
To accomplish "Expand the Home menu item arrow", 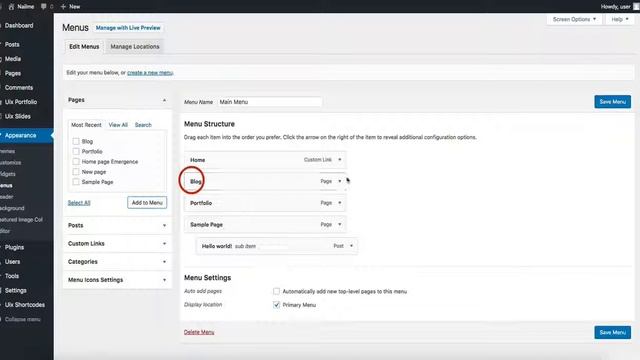I will (340, 160).
